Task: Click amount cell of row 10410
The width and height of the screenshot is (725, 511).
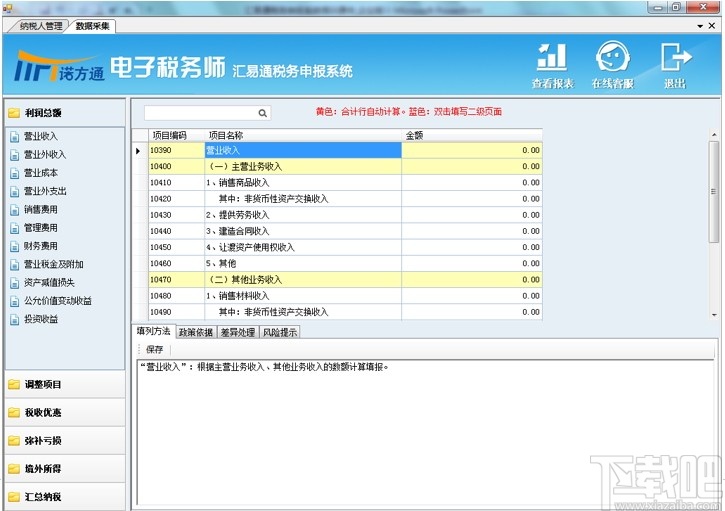Action: (472, 183)
